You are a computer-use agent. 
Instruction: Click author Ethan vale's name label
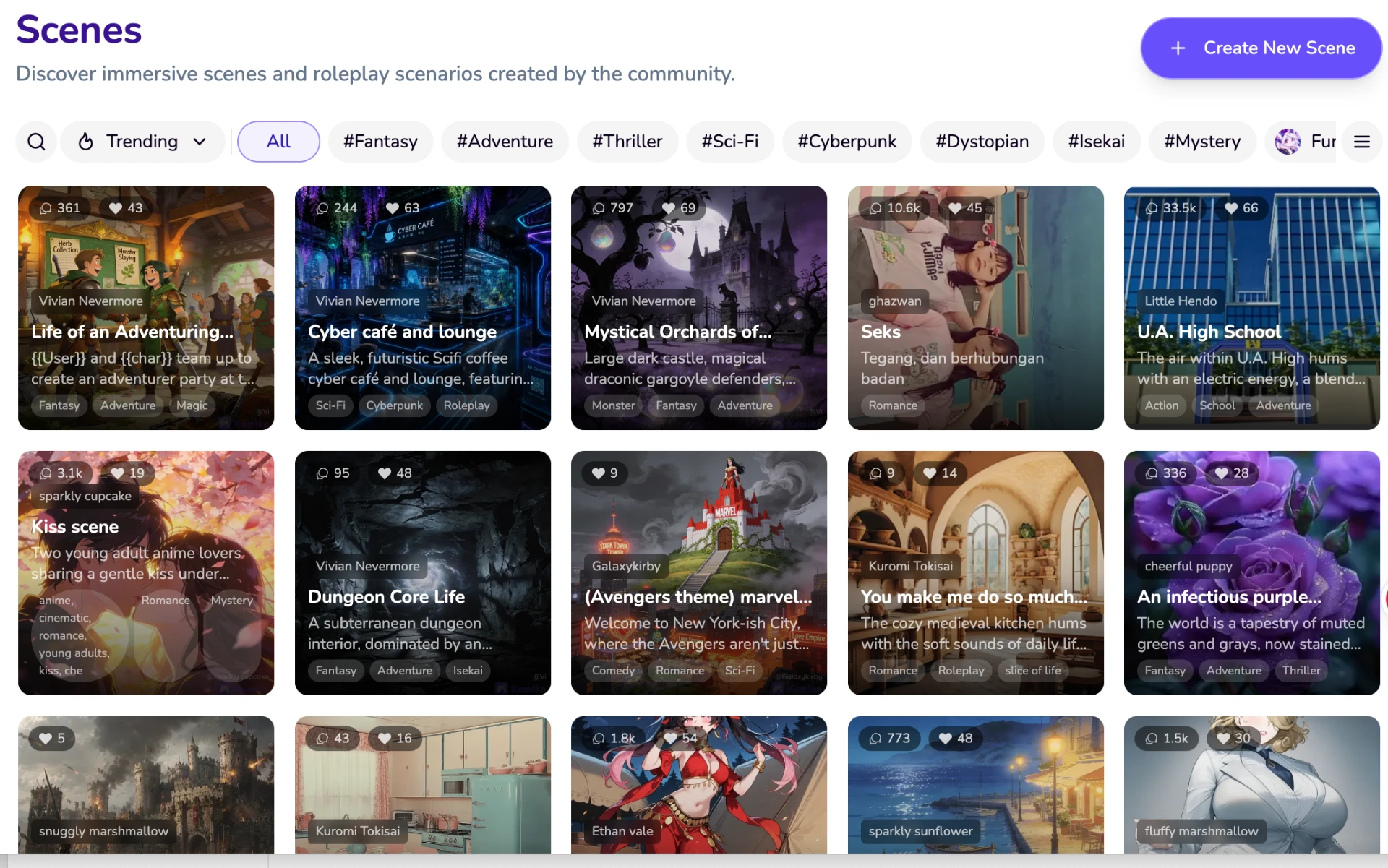622,832
